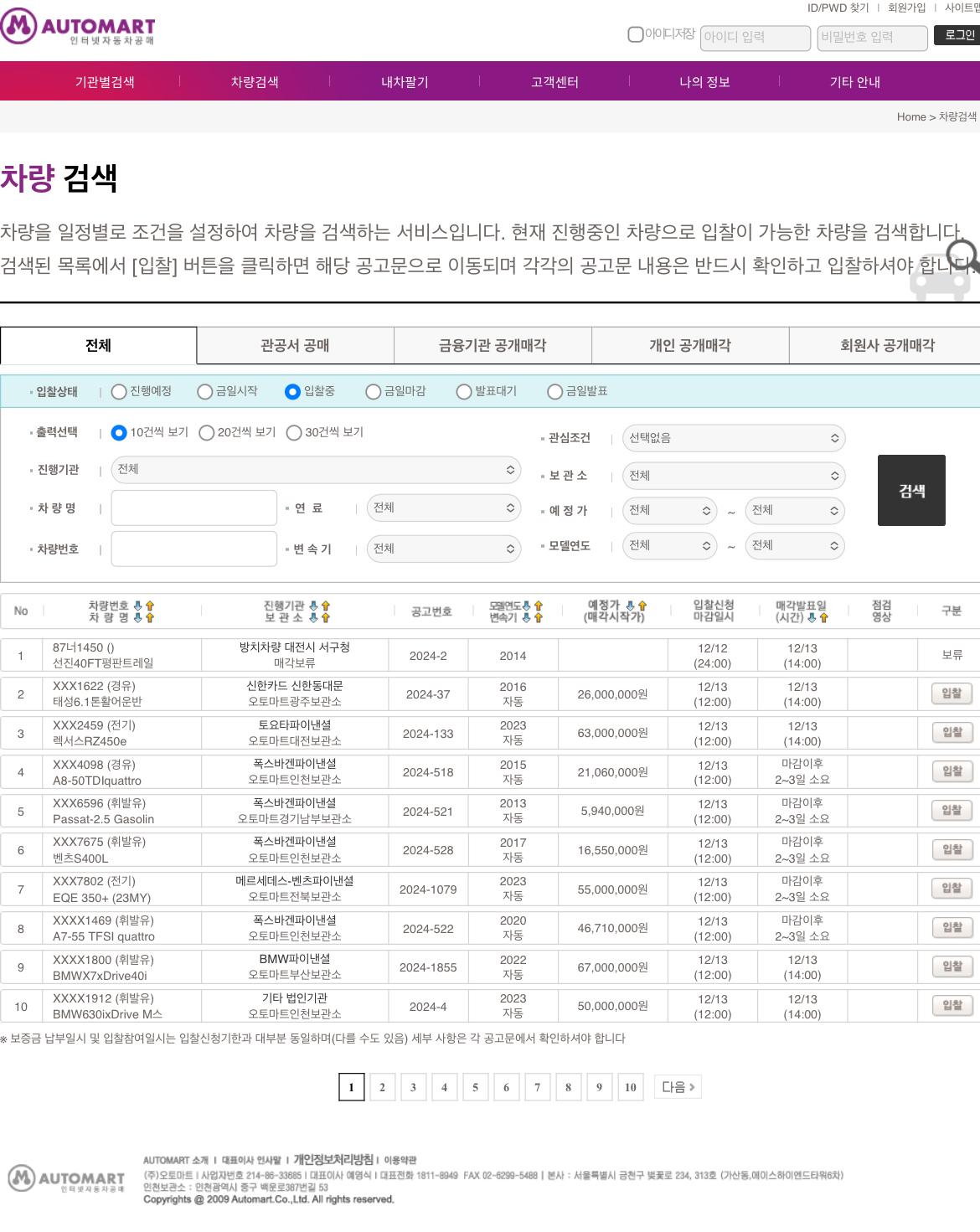Open the 내차팔기 menu
This screenshot has width=980, height=1232.
pyautogui.click(x=405, y=82)
